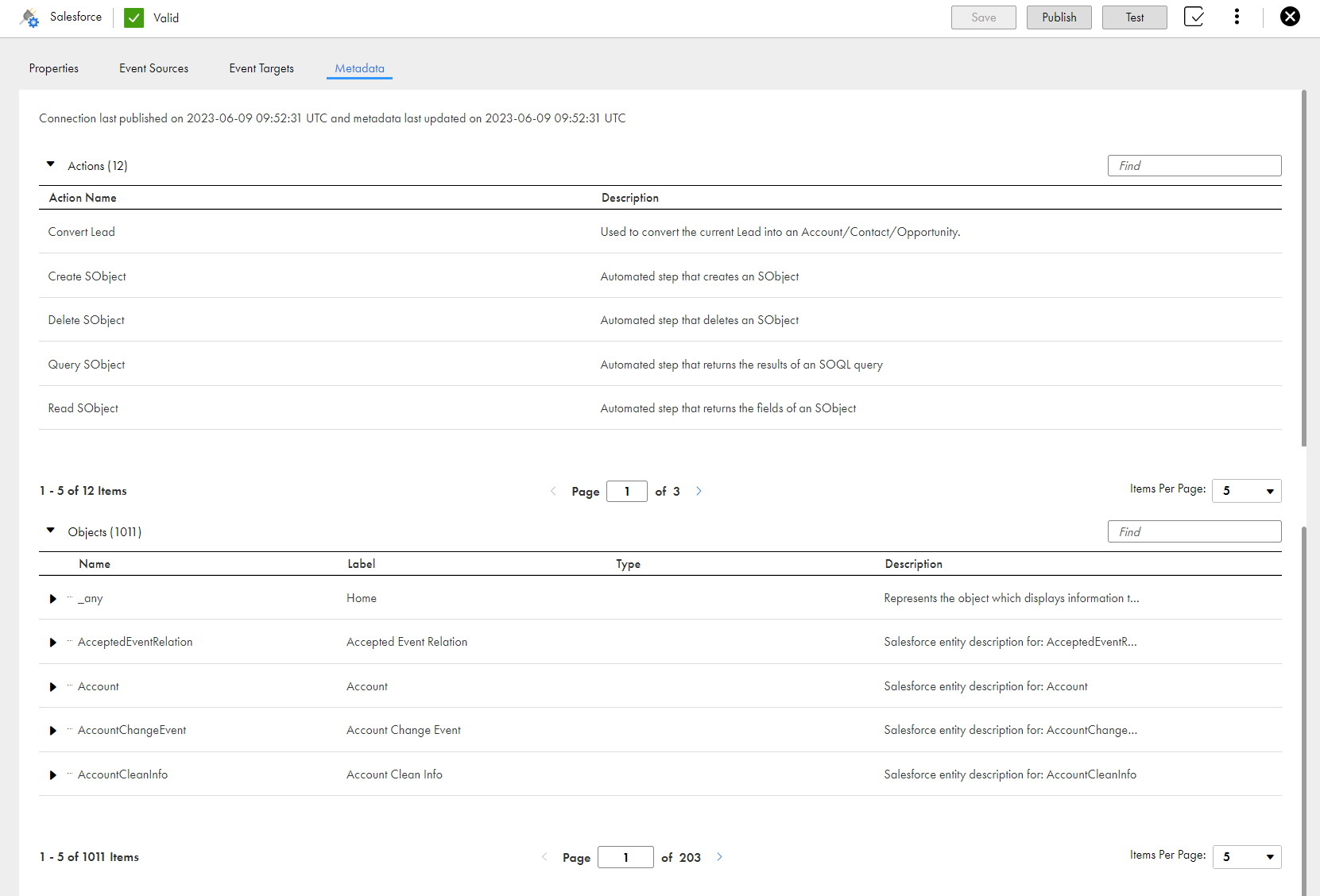Go to previous page of Objects
This screenshot has height=896, width=1320.
[544, 857]
